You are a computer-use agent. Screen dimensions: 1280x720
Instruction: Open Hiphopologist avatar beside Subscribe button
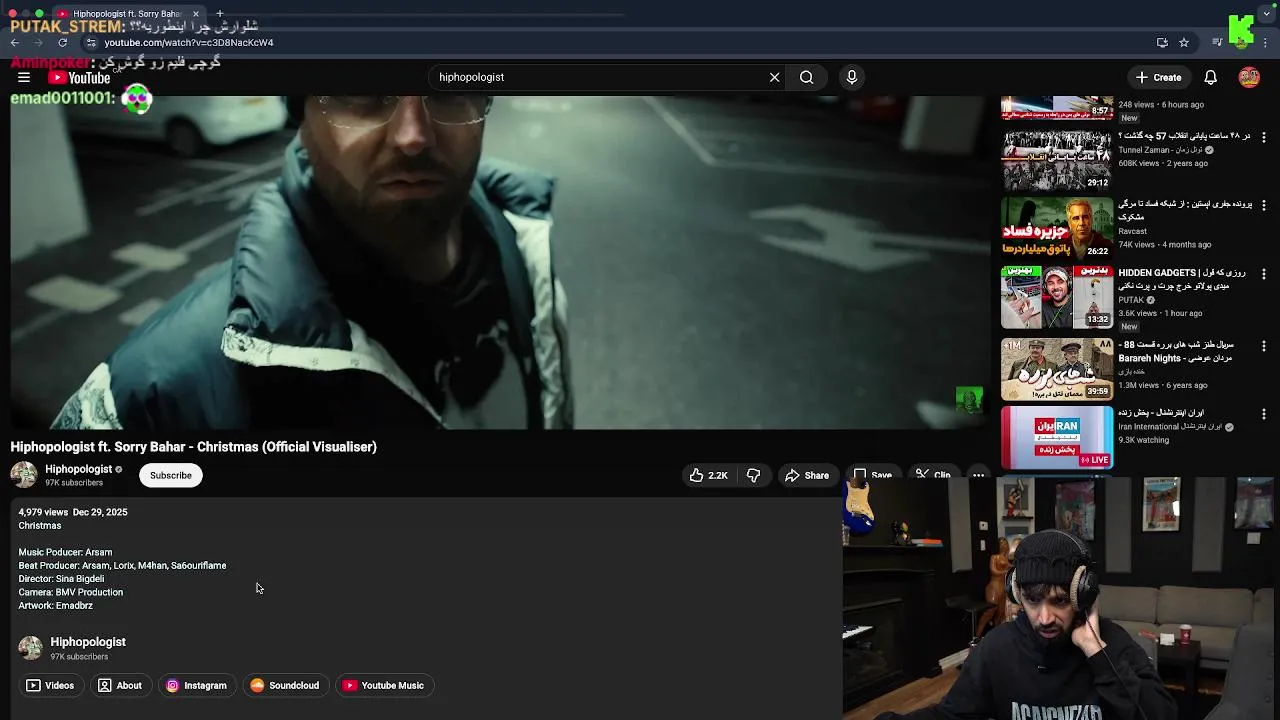coord(24,475)
